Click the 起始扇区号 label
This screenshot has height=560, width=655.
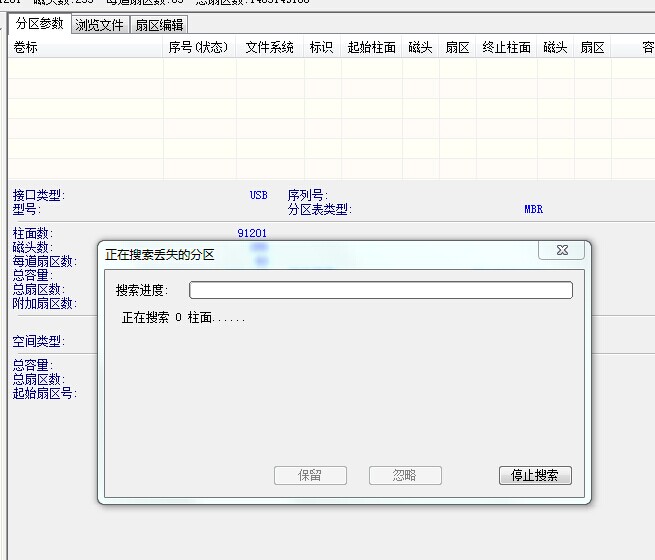click(45, 393)
